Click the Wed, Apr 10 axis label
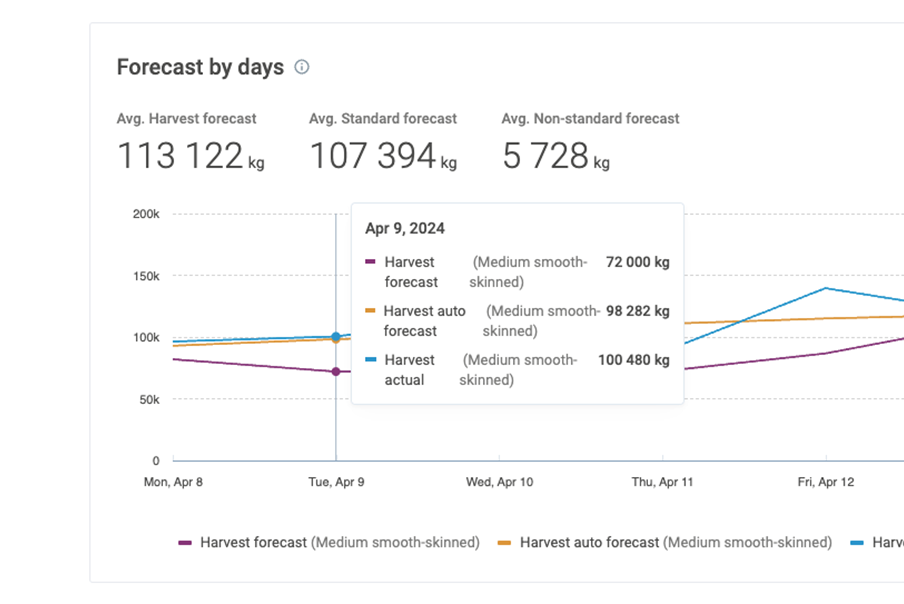 (500, 482)
